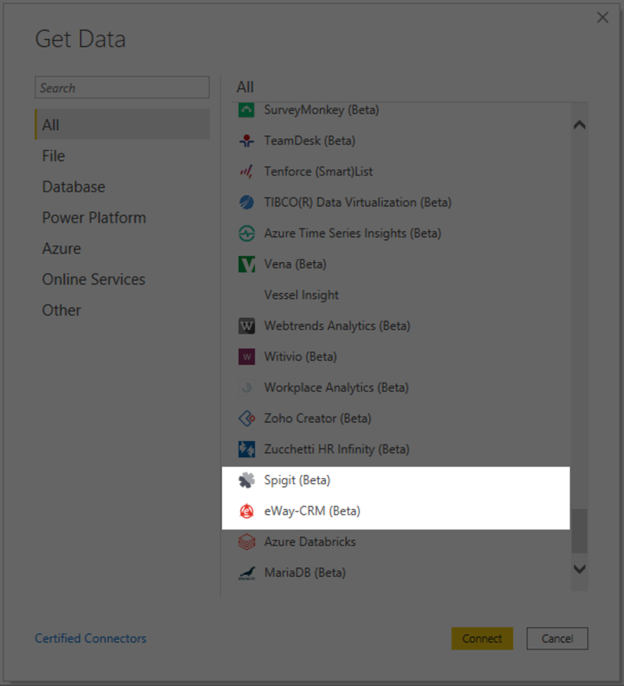Select 'Webtrends Analytics (Beta)' text
The width and height of the screenshot is (624, 686).
(337, 326)
